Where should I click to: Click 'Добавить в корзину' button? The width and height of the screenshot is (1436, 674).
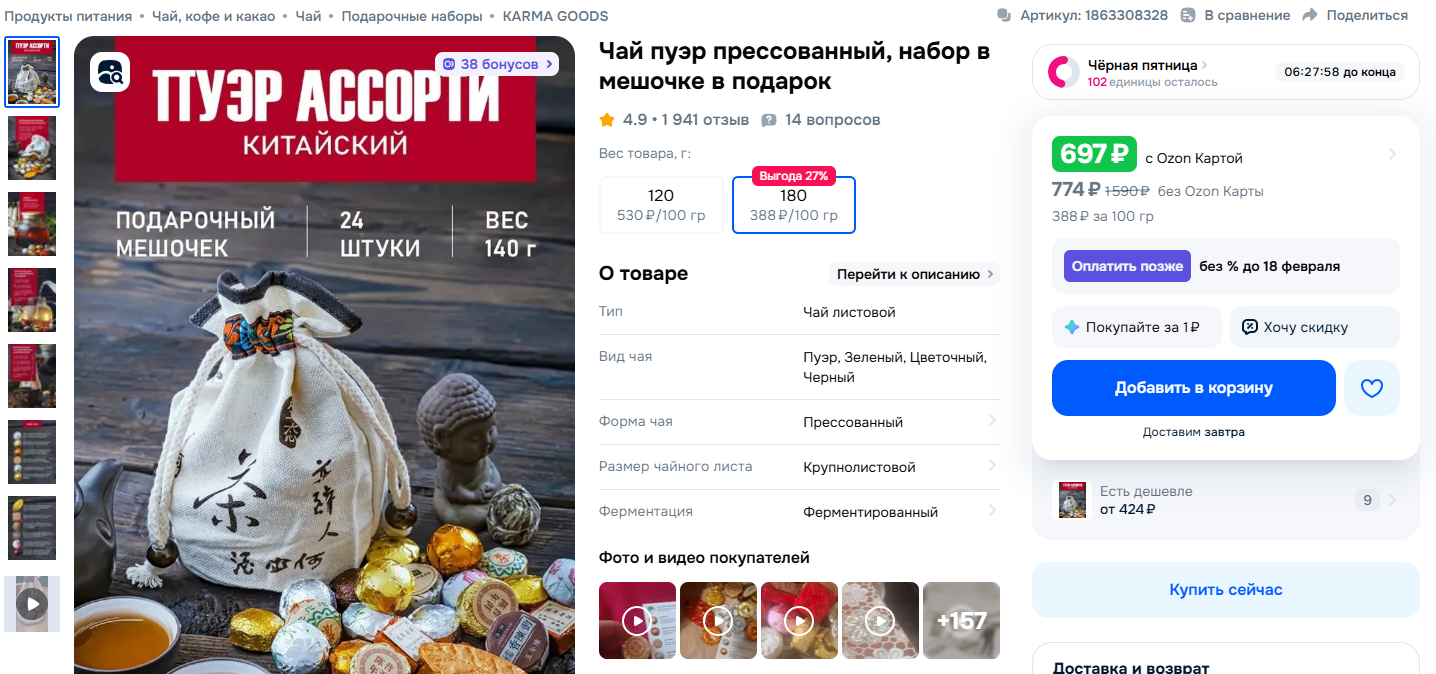click(1194, 388)
